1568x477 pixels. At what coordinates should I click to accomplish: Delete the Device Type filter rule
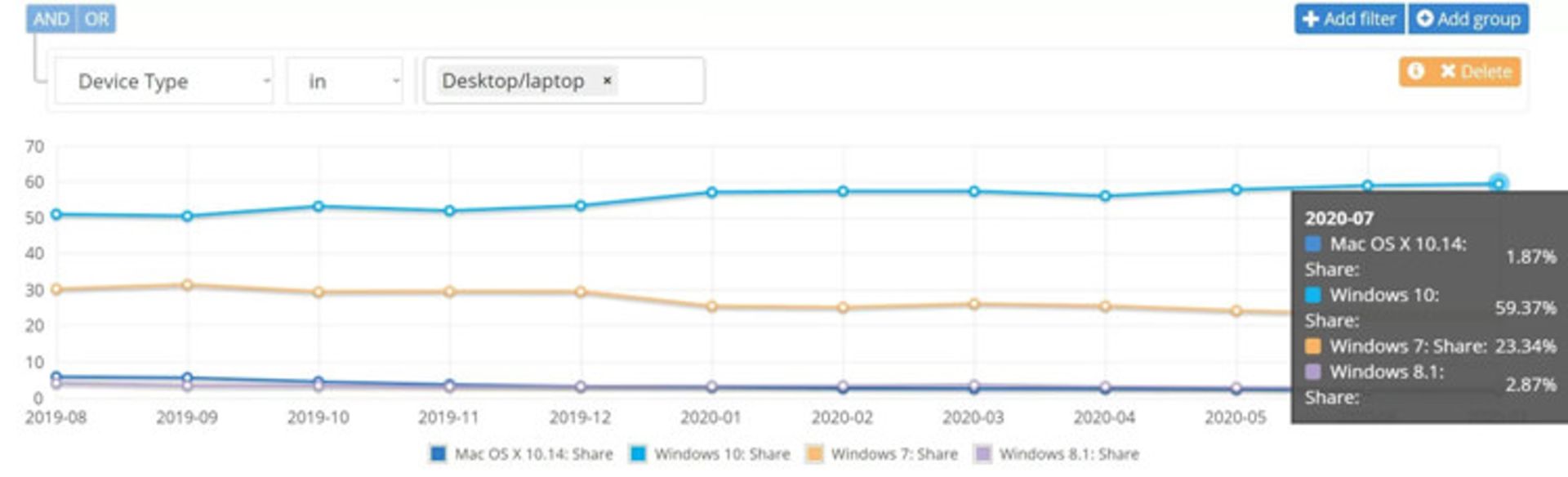[1475, 72]
